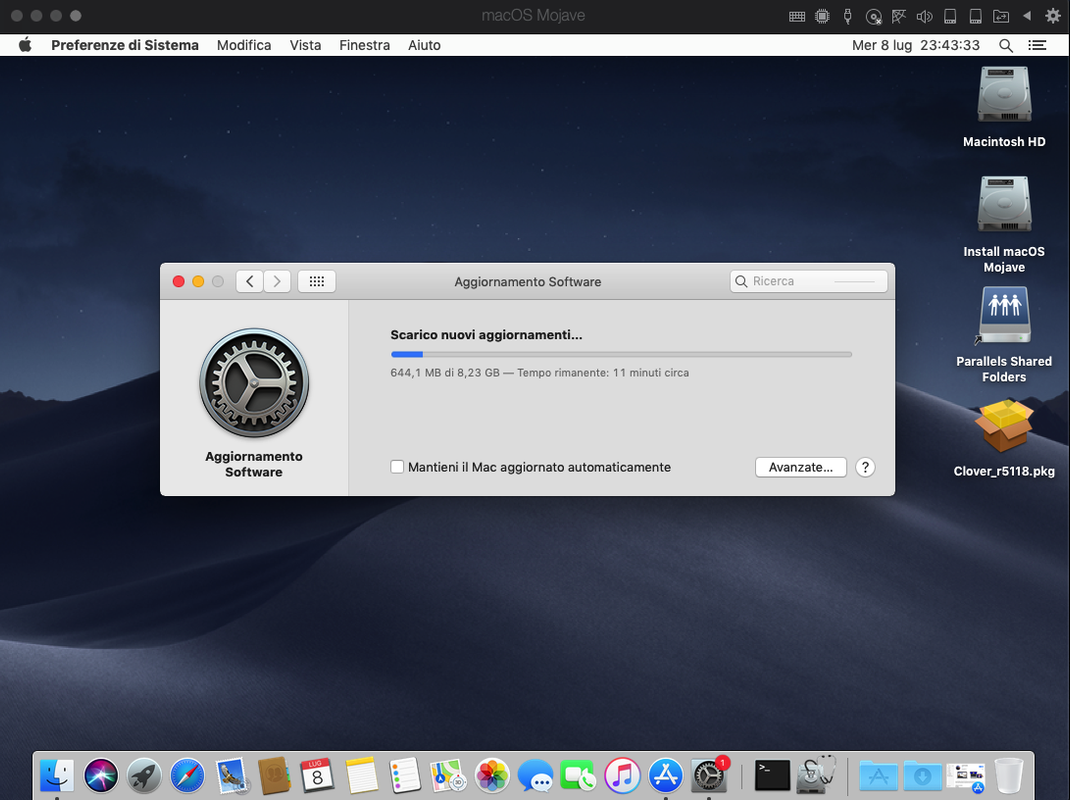Open Finder from the Dock

(x=57, y=776)
